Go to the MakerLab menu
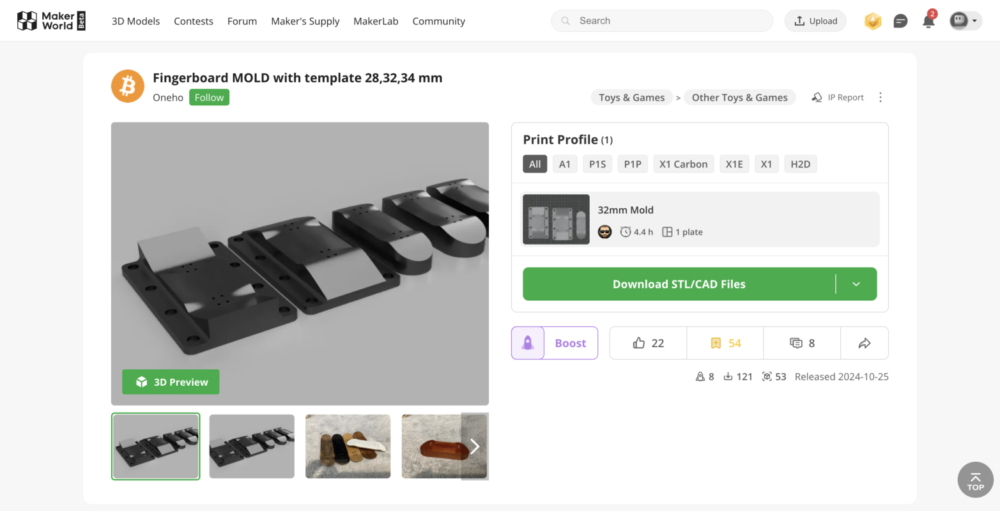 [x=376, y=21]
